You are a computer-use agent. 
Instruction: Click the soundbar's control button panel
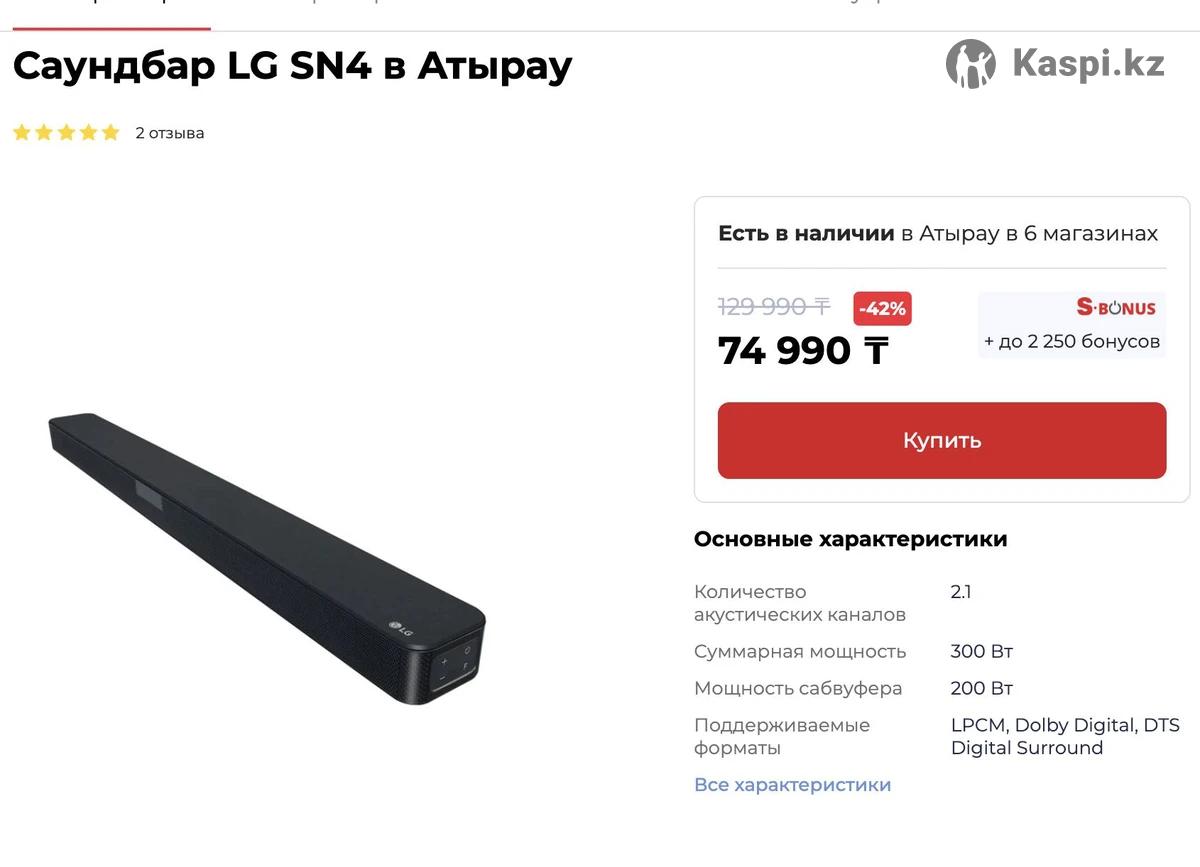pyautogui.click(x=455, y=665)
